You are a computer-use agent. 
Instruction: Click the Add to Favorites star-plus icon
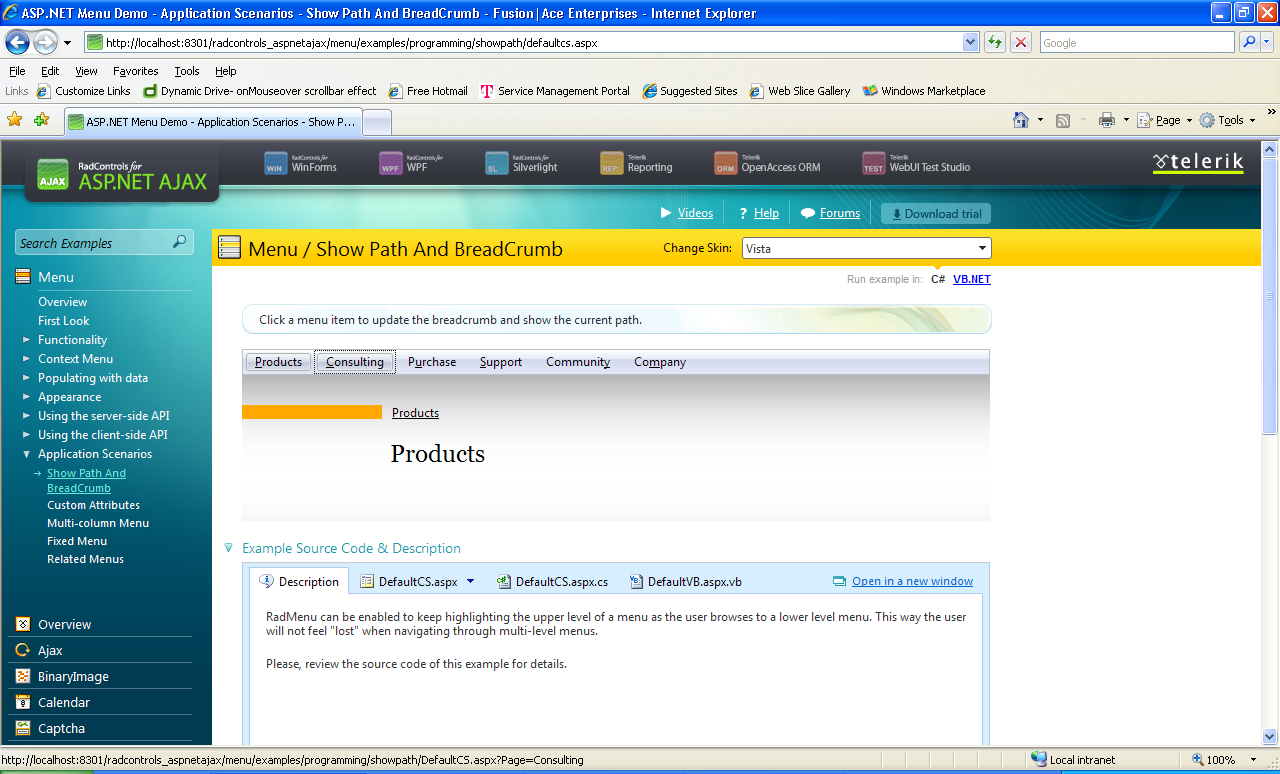[x=41, y=120]
